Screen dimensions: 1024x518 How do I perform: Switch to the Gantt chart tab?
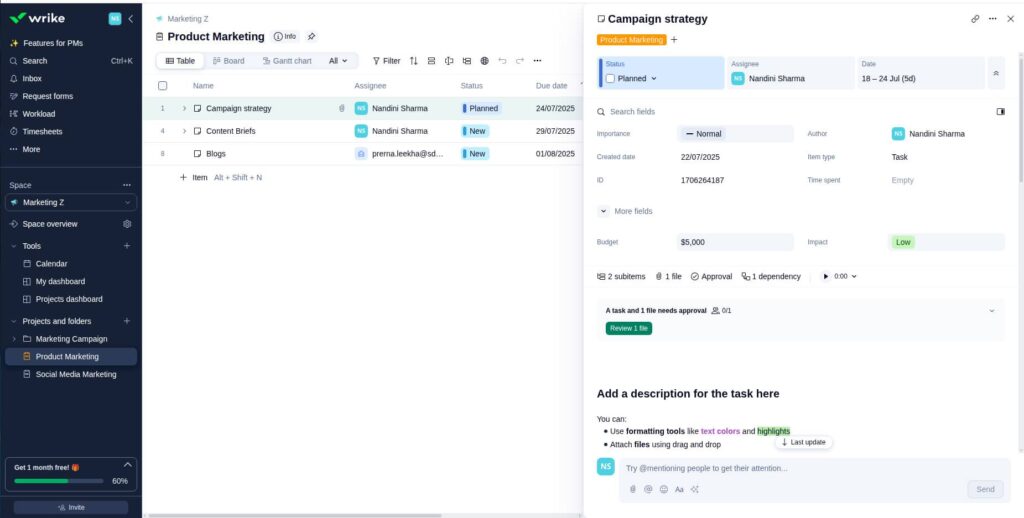tap(287, 61)
